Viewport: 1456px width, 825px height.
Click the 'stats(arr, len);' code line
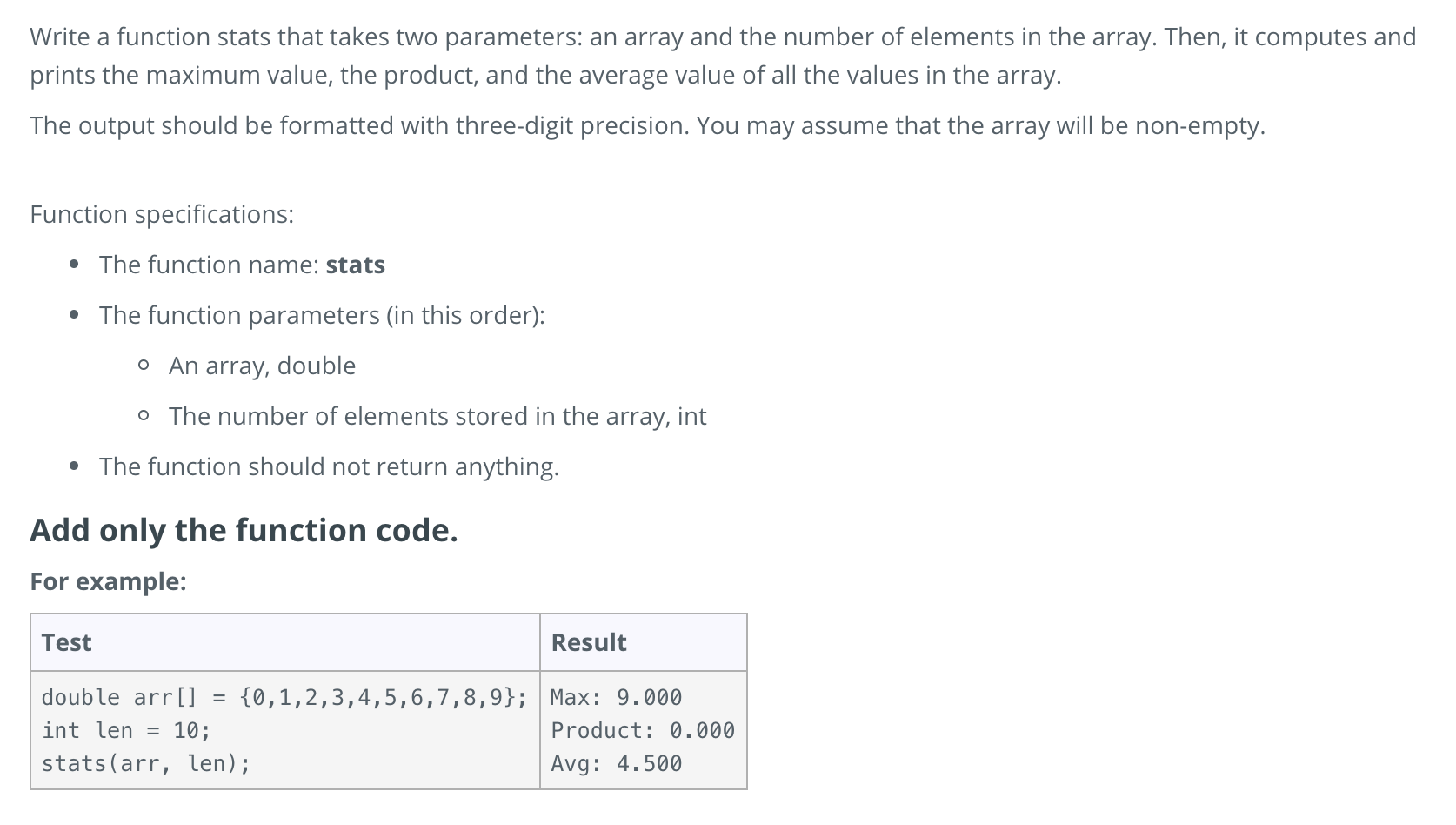(146, 764)
